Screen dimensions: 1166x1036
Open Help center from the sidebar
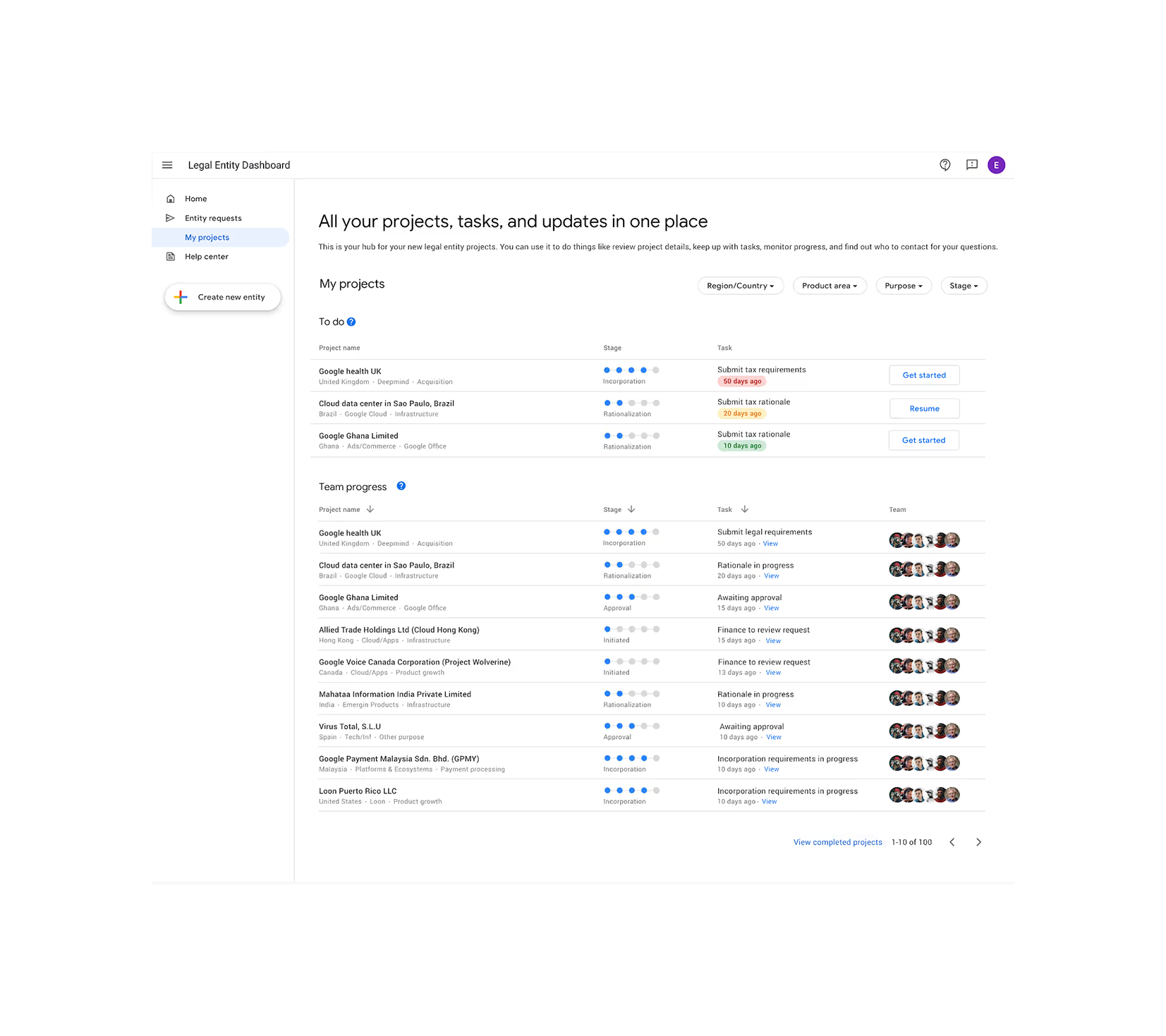click(x=206, y=256)
